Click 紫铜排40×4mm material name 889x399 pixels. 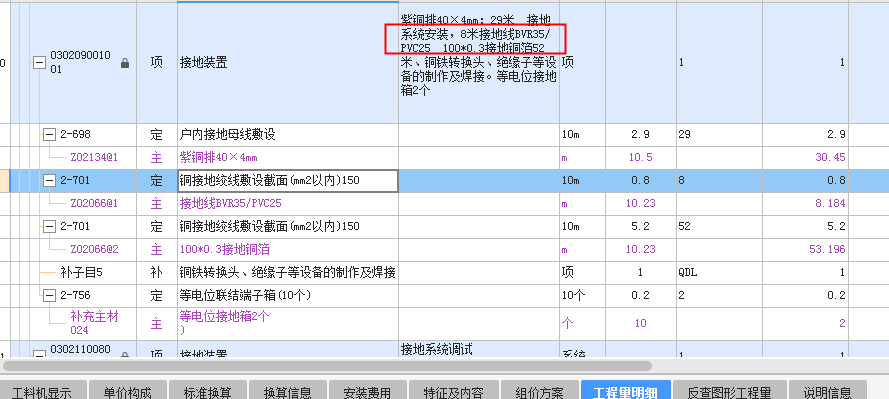219,158
